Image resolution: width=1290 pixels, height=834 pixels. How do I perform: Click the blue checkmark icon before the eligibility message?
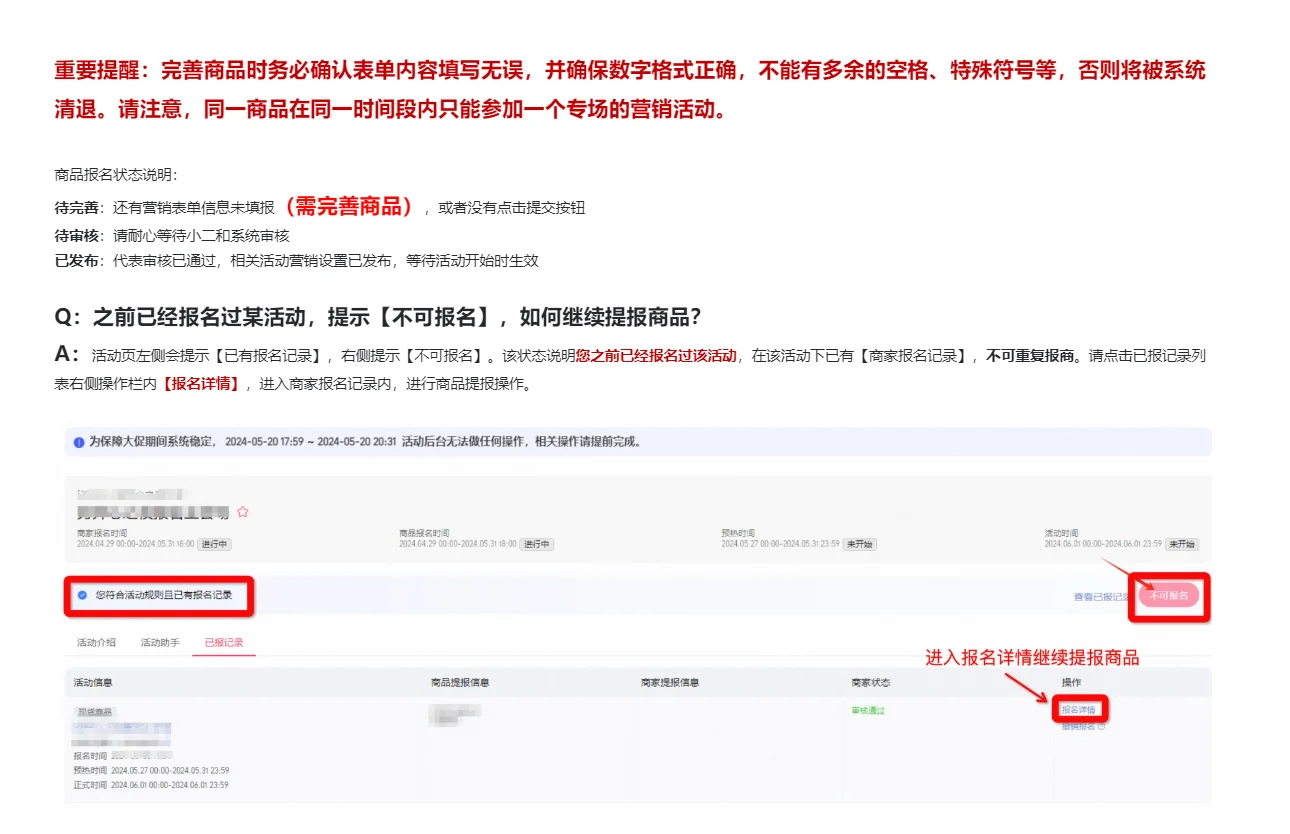[x=81, y=596]
